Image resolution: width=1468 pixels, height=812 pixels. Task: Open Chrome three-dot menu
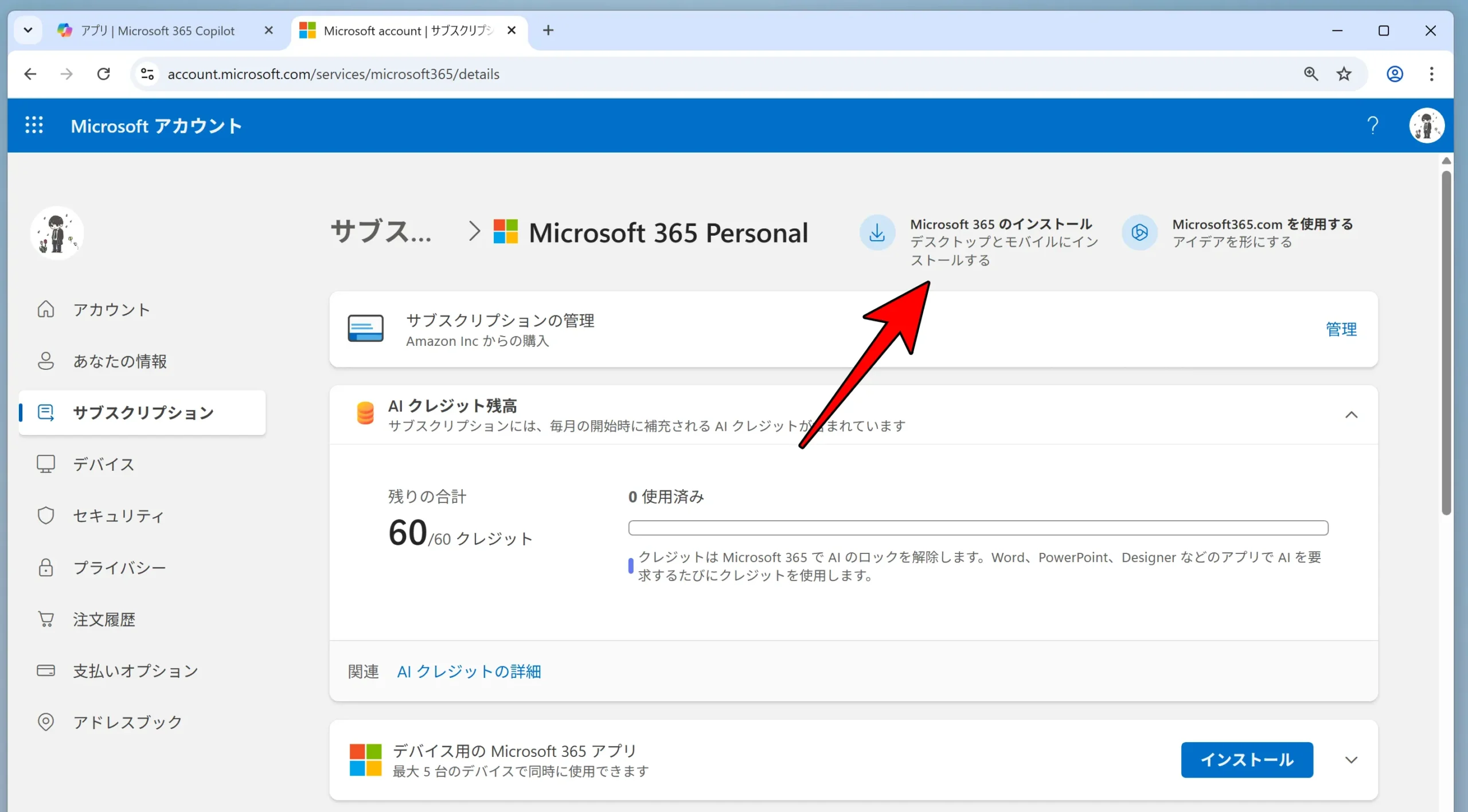click(x=1431, y=74)
